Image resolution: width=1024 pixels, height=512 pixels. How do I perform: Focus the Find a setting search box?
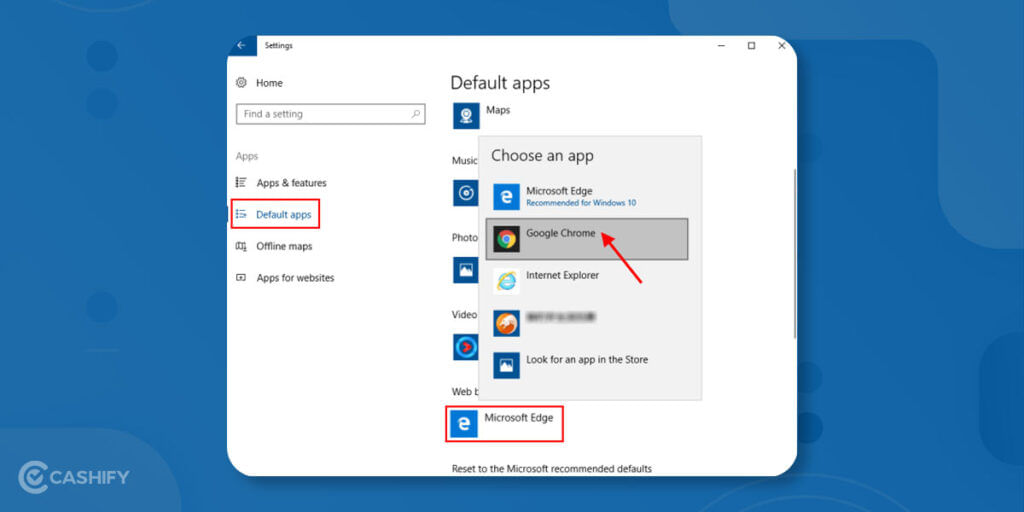point(330,114)
